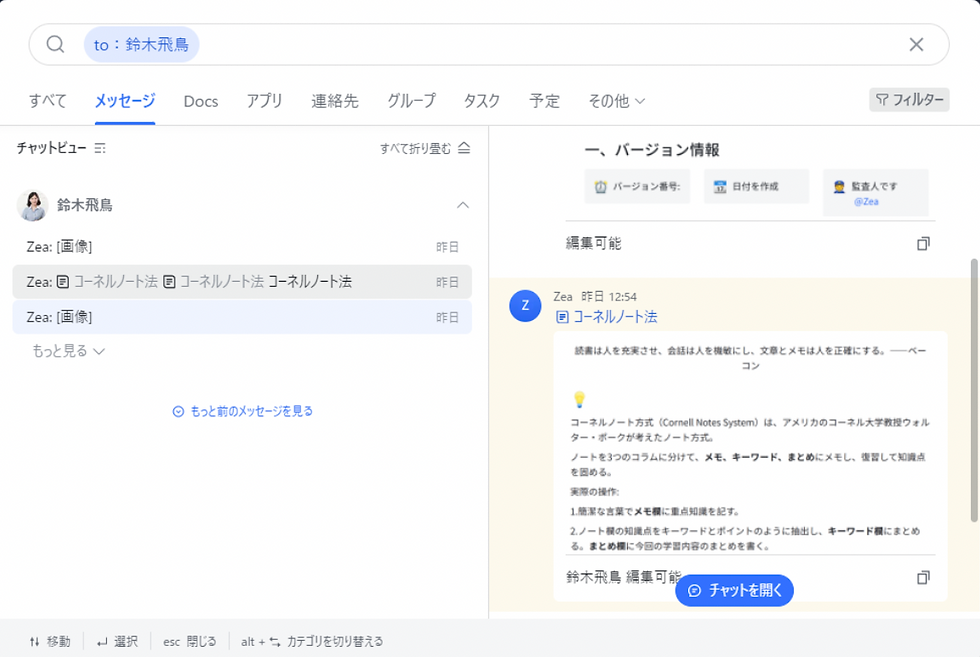This screenshot has height=657, width=980.
Task: Collapse the 鈴木飛鳥 conversation group chevron
Action: click(462, 205)
